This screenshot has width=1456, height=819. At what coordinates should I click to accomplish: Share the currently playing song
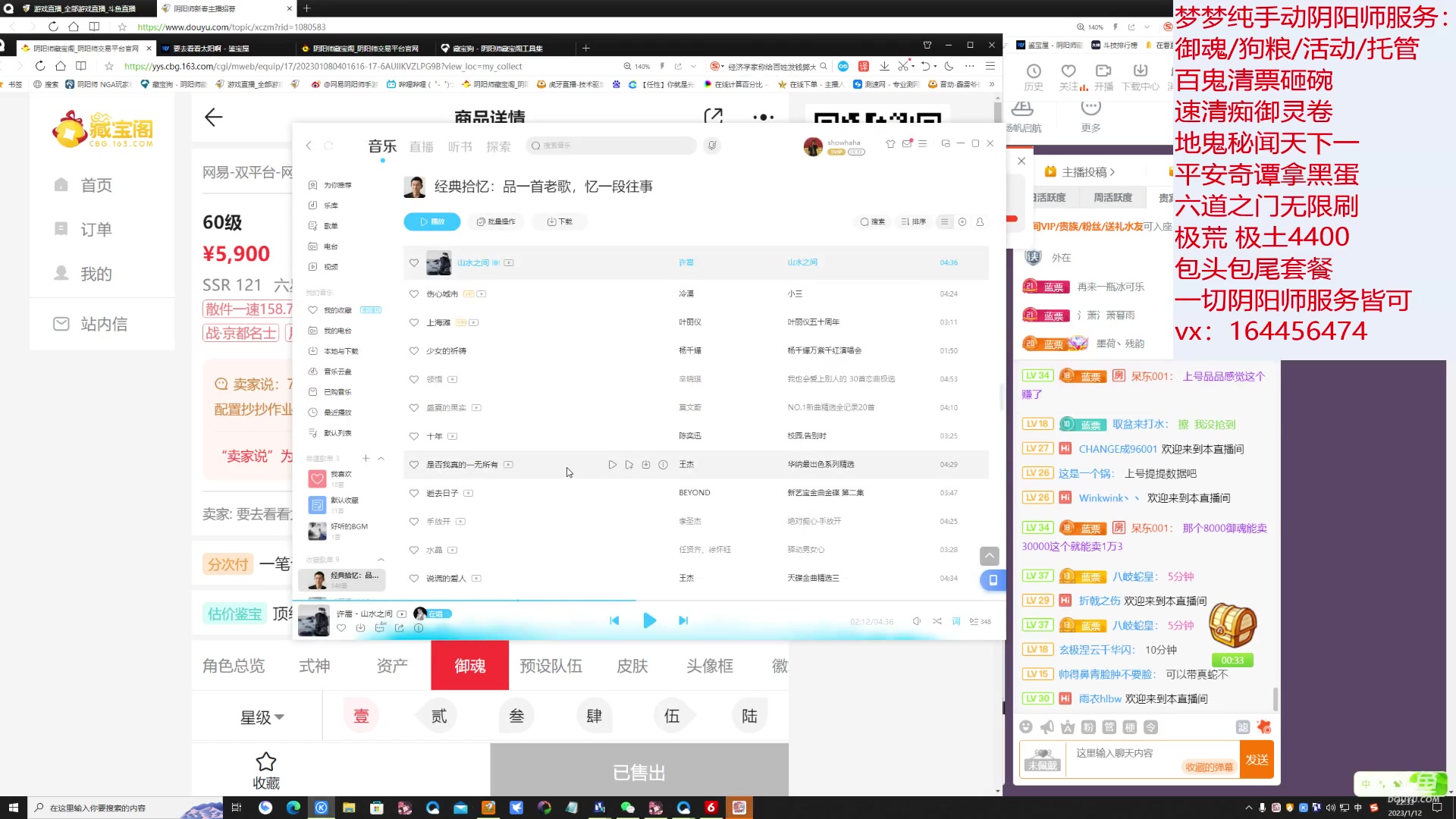click(x=399, y=628)
